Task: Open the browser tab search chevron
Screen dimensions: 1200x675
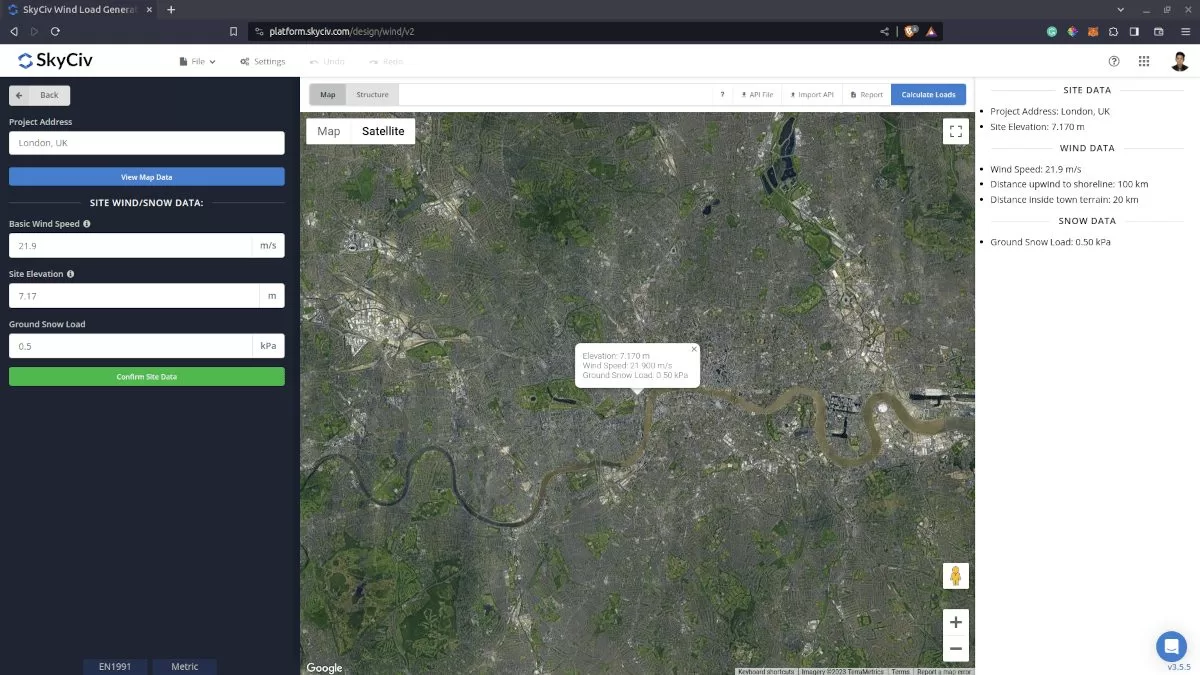Action: point(1120,9)
